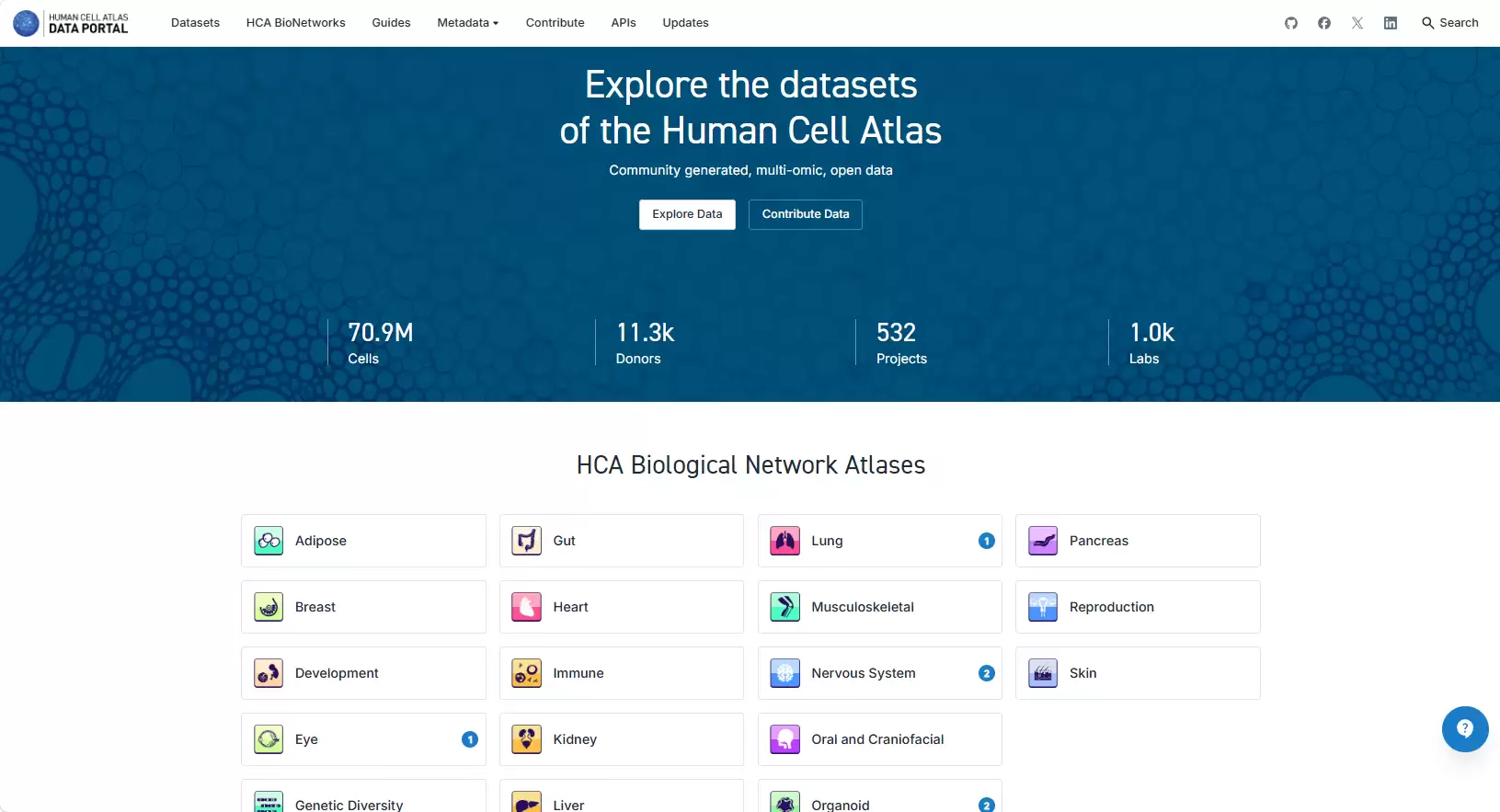Image resolution: width=1500 pixels, height=812 pixels.
Task: Open HCA BioNetworks in navigation
Action: (x=296, y=23)
